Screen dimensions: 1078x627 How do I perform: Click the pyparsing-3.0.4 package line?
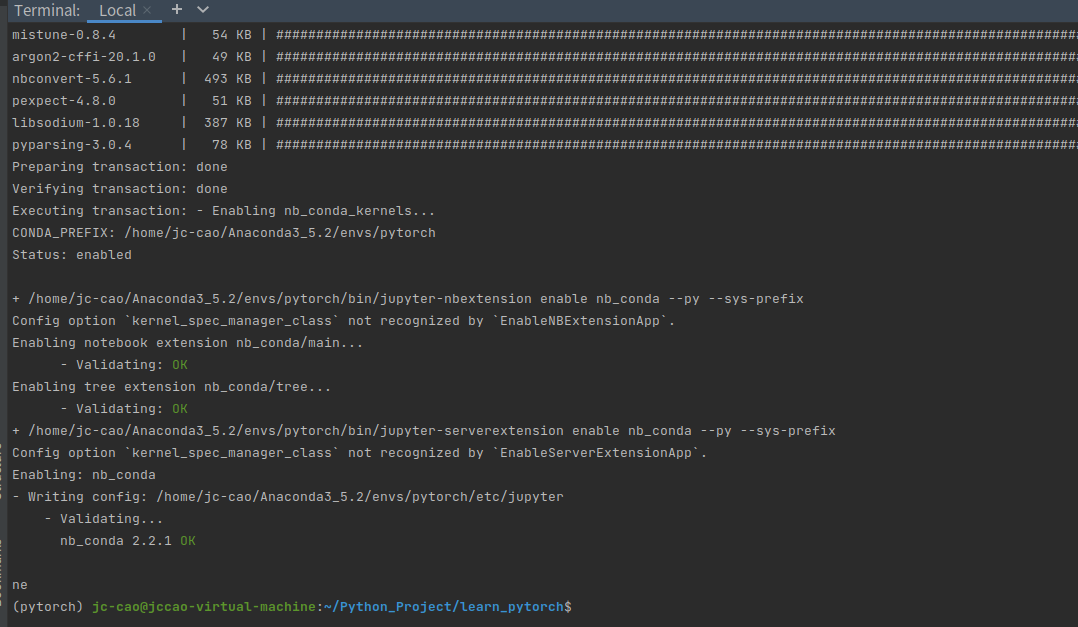544,144
